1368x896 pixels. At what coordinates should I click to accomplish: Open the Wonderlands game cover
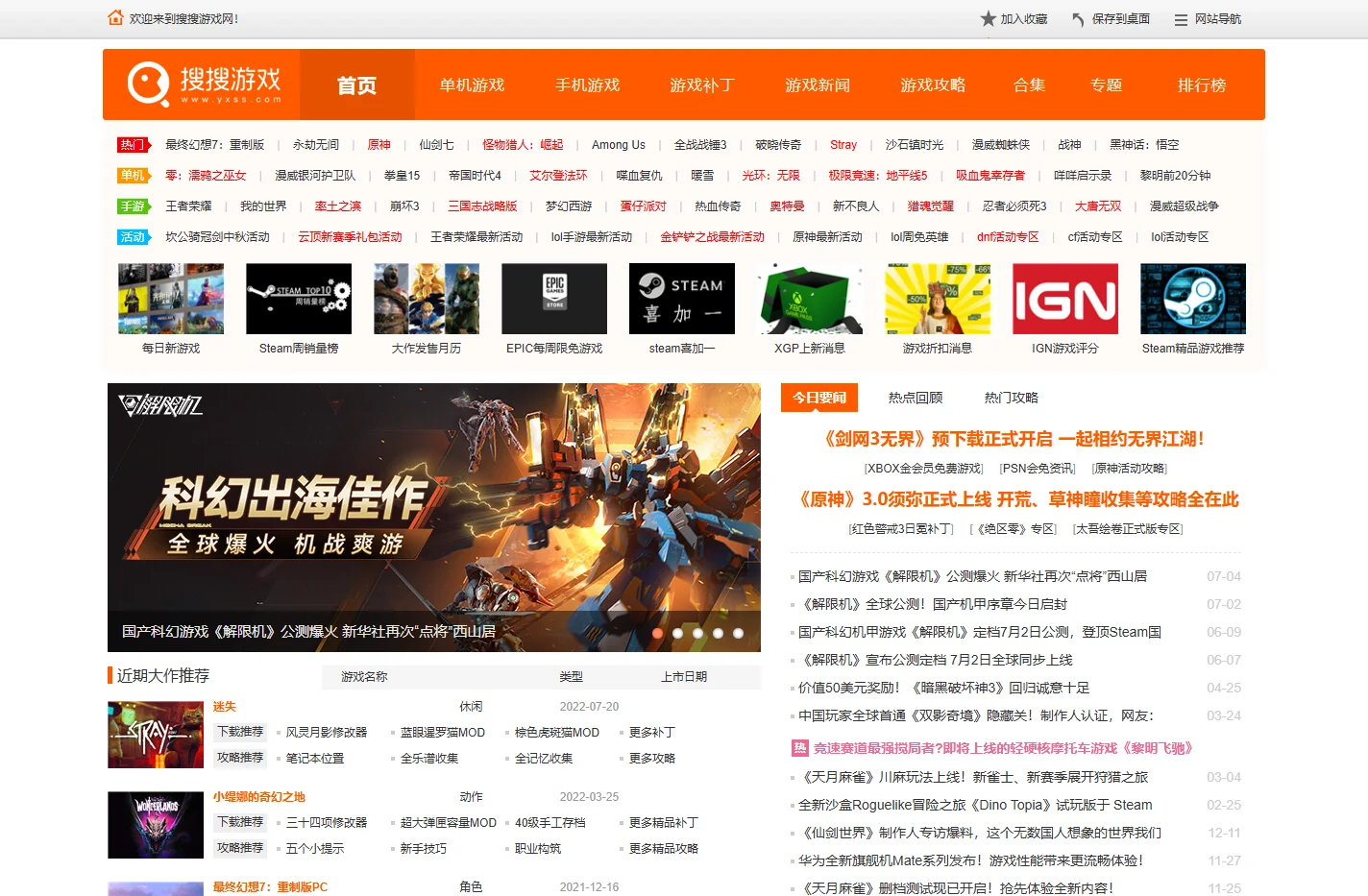156,825
